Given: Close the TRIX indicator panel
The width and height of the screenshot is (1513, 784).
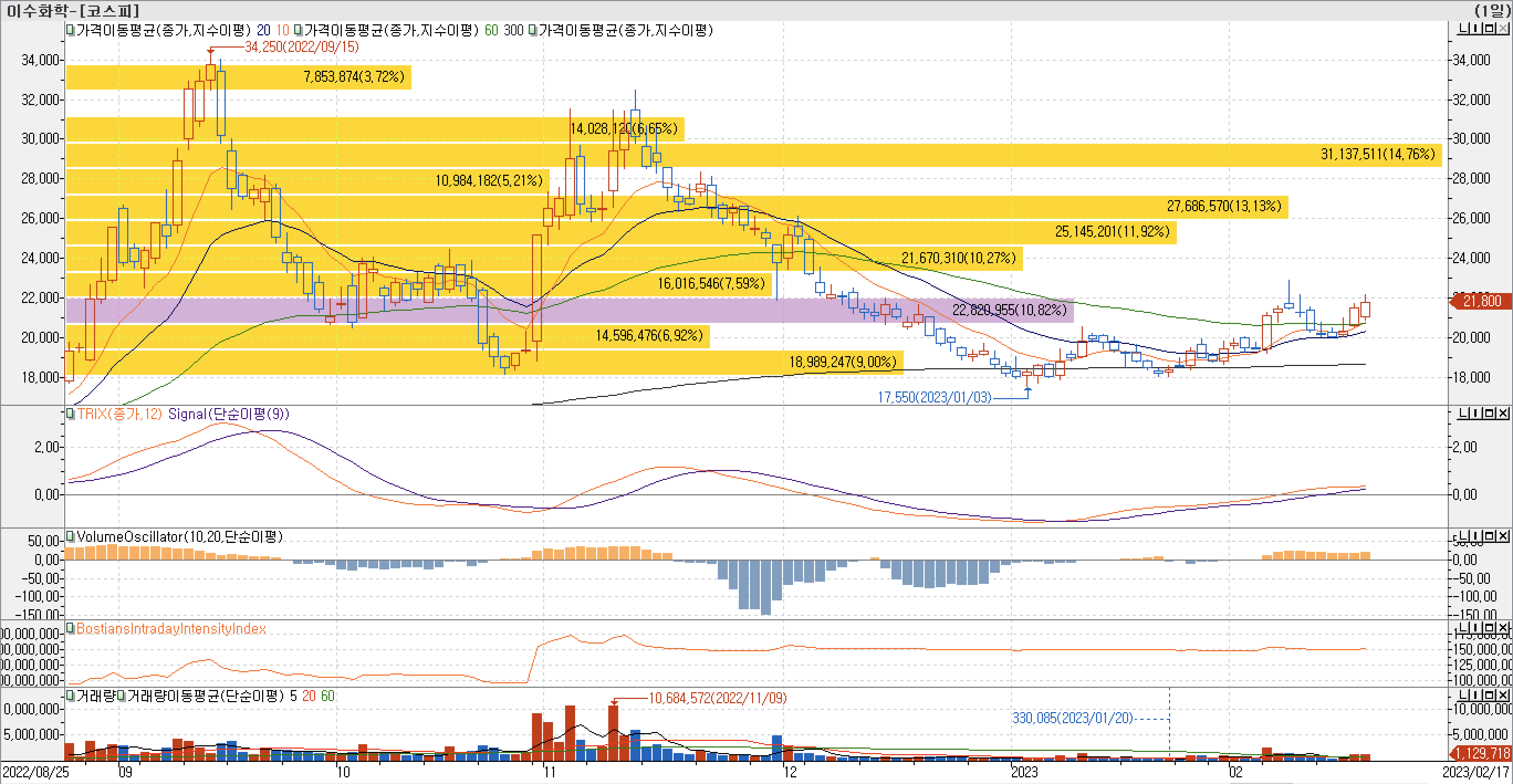Looking at the screenshot, I should (x=1503, y=414).
